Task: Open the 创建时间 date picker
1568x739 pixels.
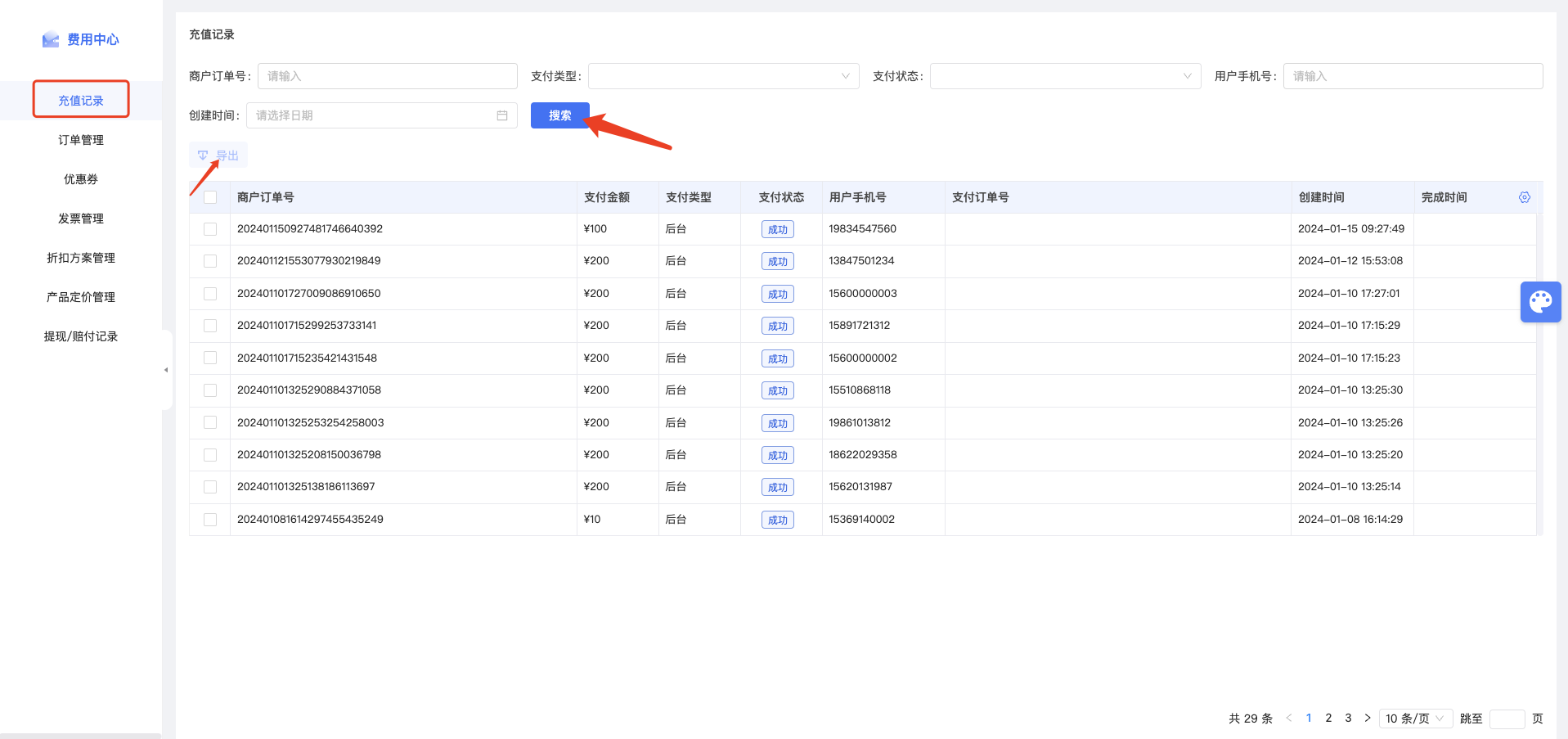Action: 382,115
